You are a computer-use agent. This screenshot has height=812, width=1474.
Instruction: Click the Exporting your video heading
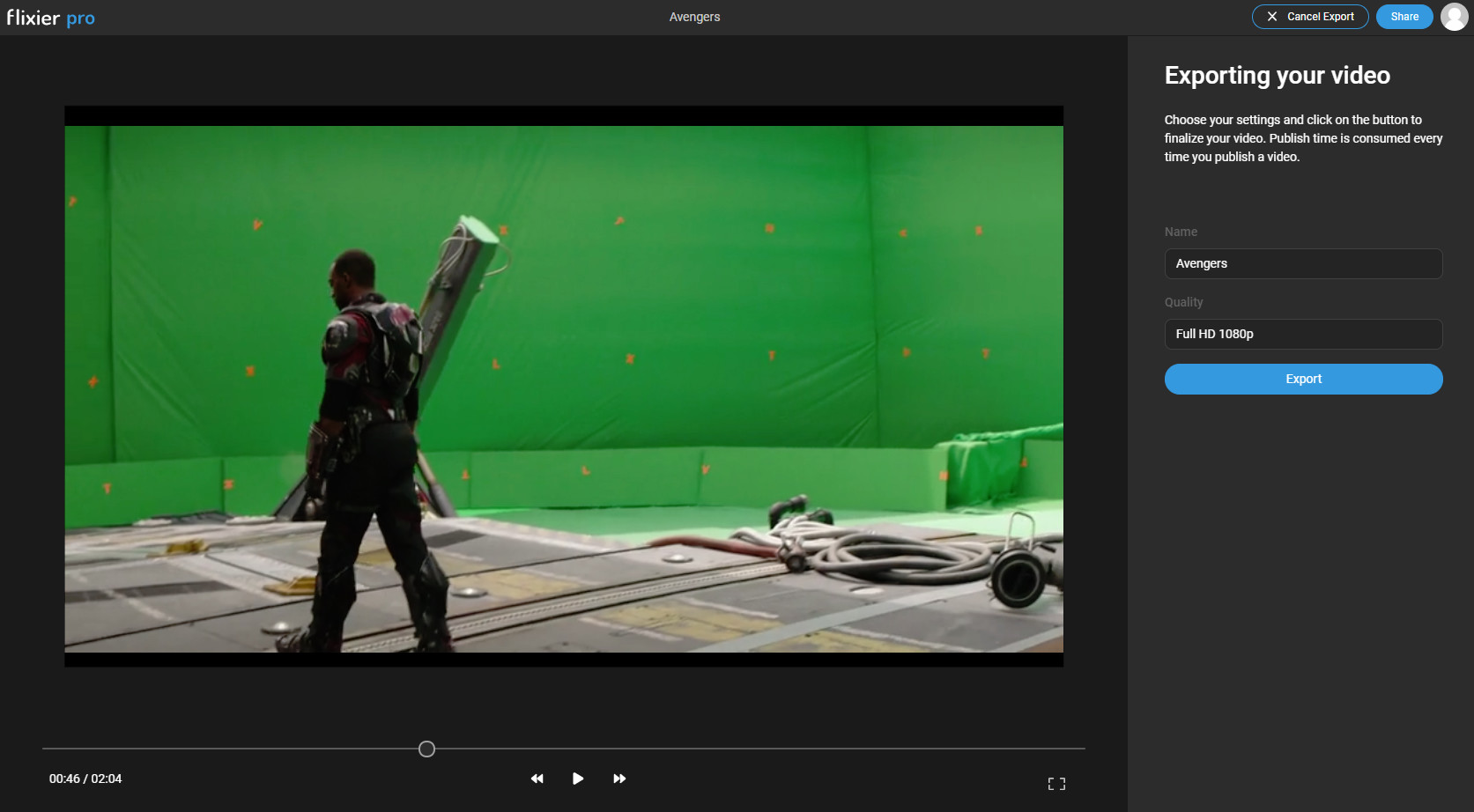click(1277, 76)
